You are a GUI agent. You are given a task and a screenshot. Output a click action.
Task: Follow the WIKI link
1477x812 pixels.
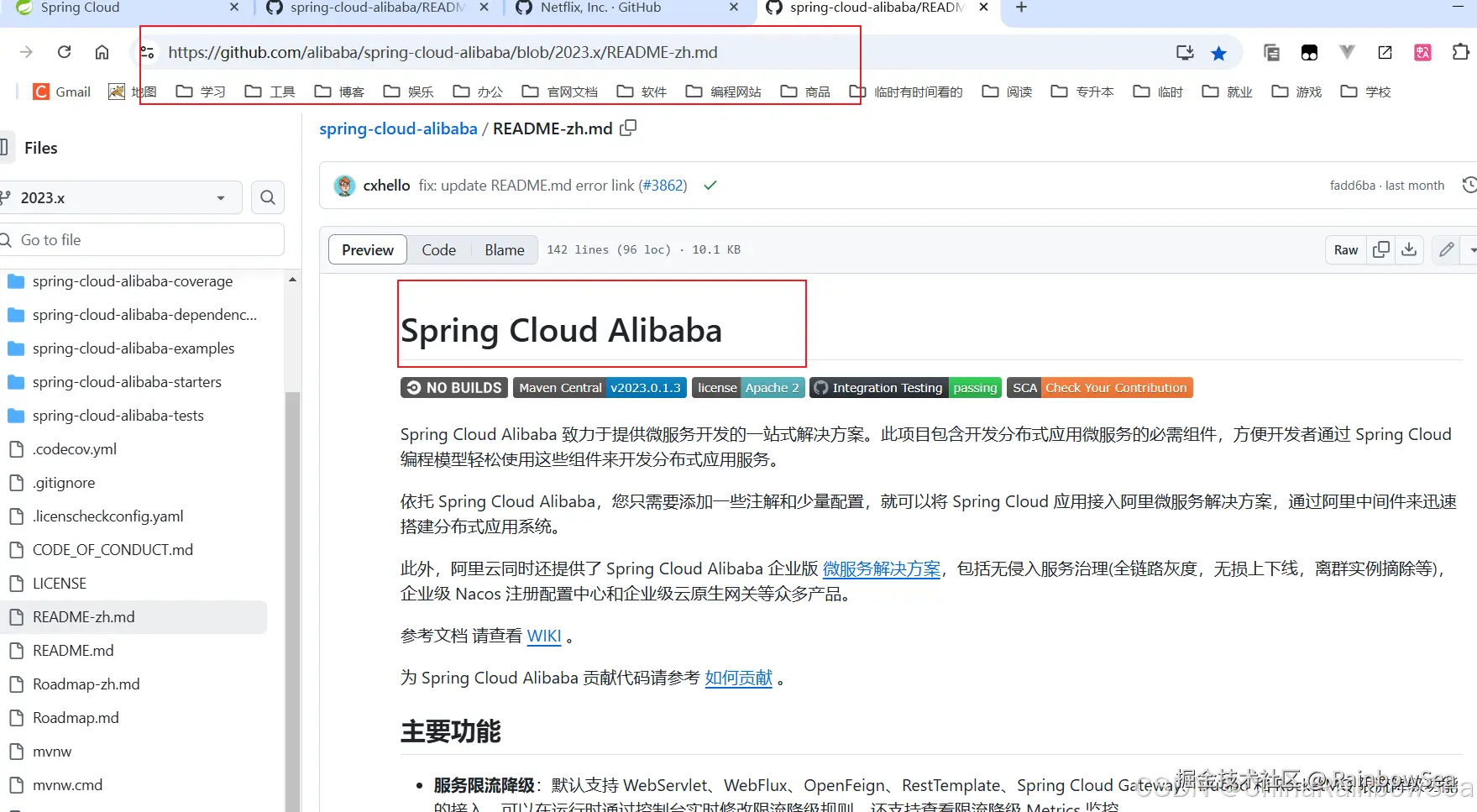click(x=544, y=636)
